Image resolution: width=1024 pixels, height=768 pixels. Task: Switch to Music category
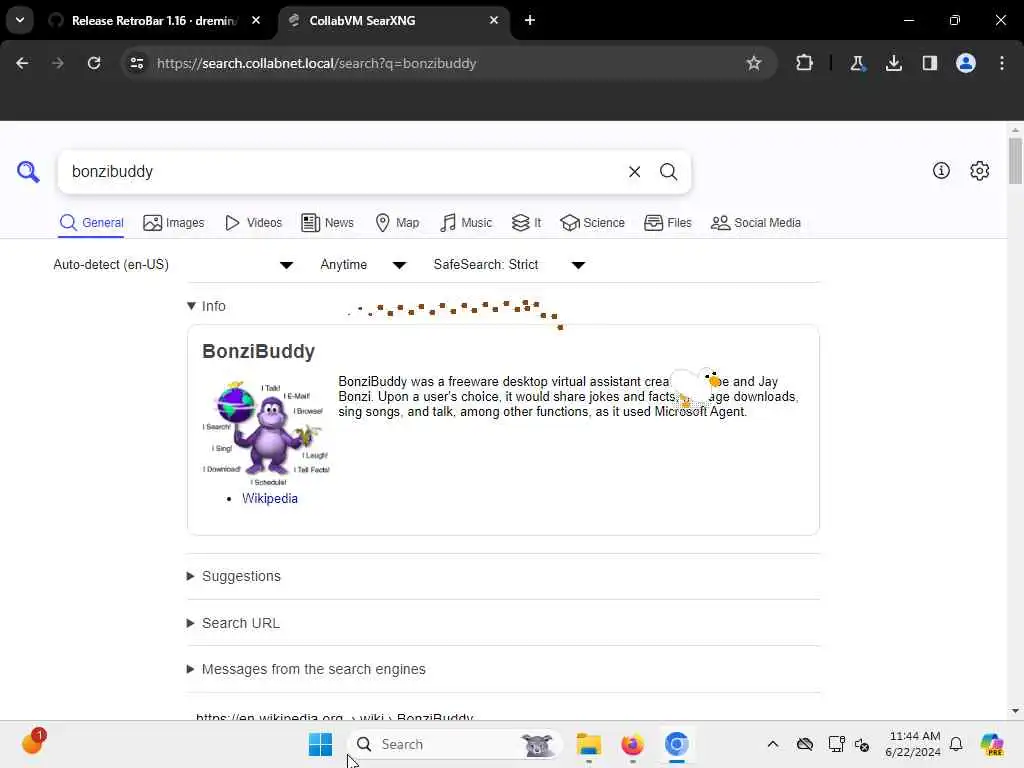(x=466, y=223)
